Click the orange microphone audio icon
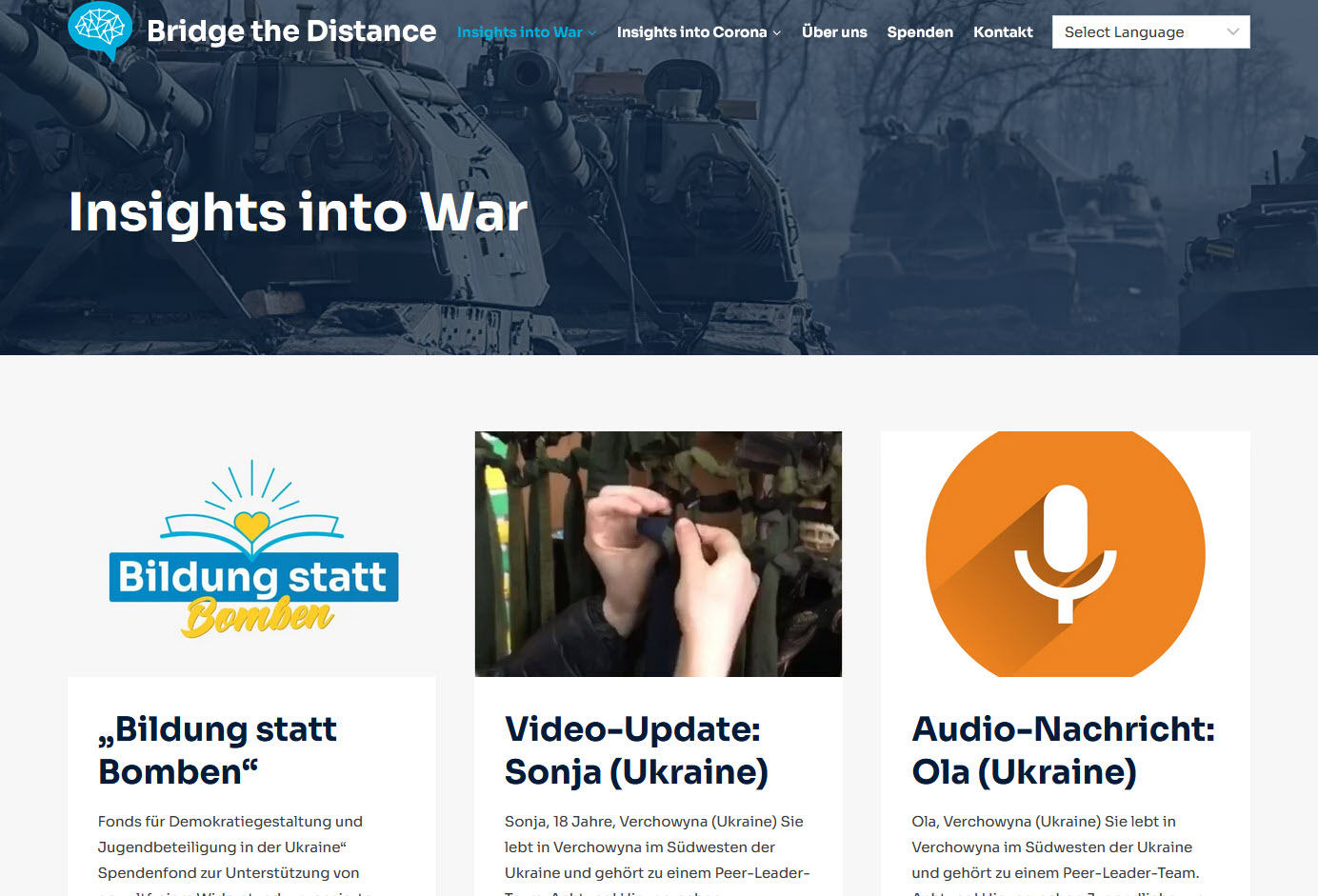 (1065, 553)
